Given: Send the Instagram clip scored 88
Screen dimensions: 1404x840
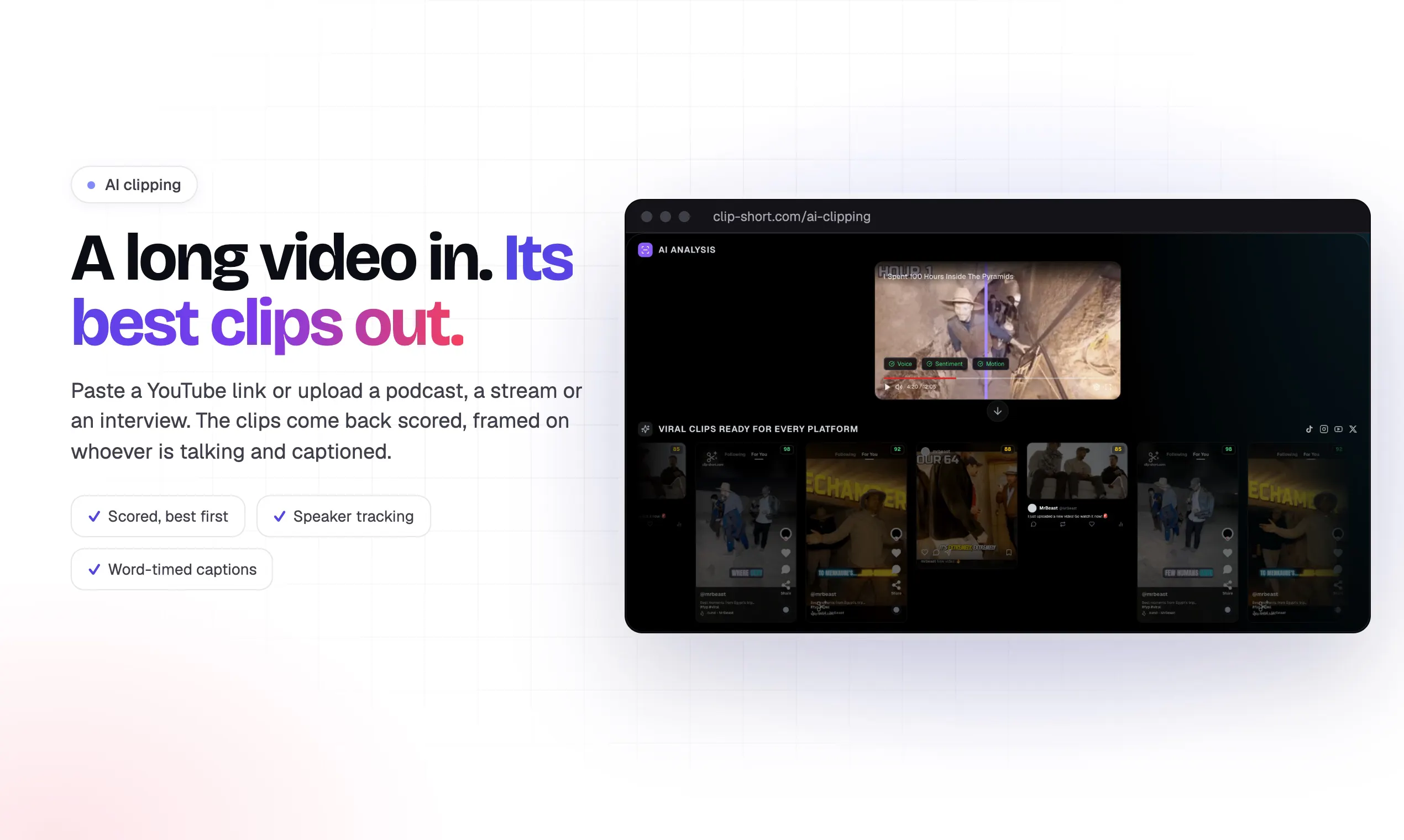Looking at the screenshot, I should 949,553.
